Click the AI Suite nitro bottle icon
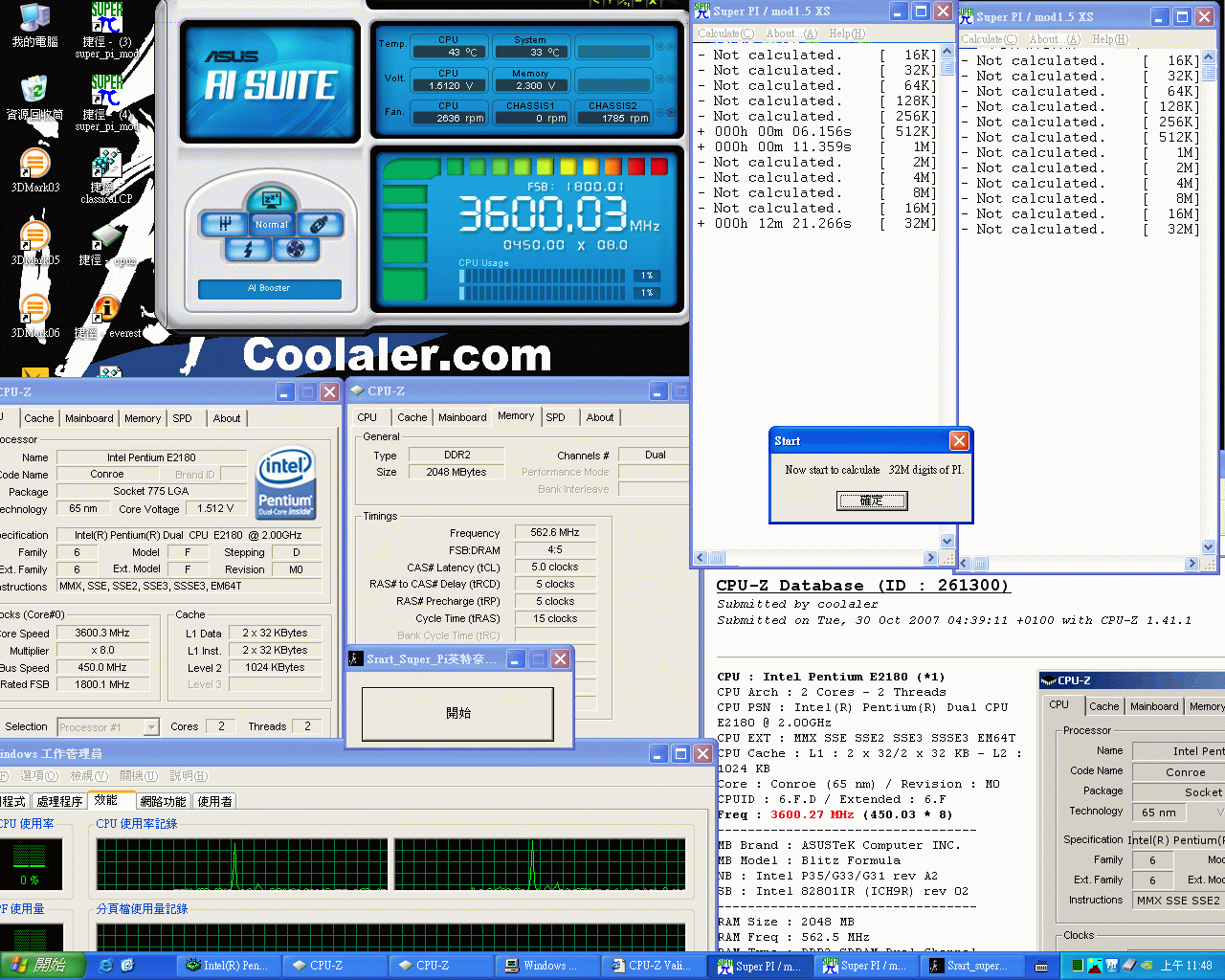 pos(320,224)
